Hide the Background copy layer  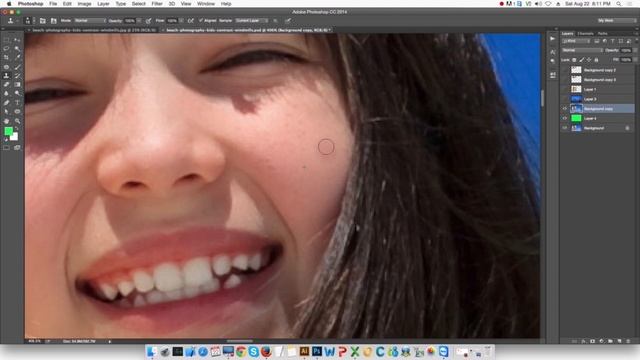[565, 109]
